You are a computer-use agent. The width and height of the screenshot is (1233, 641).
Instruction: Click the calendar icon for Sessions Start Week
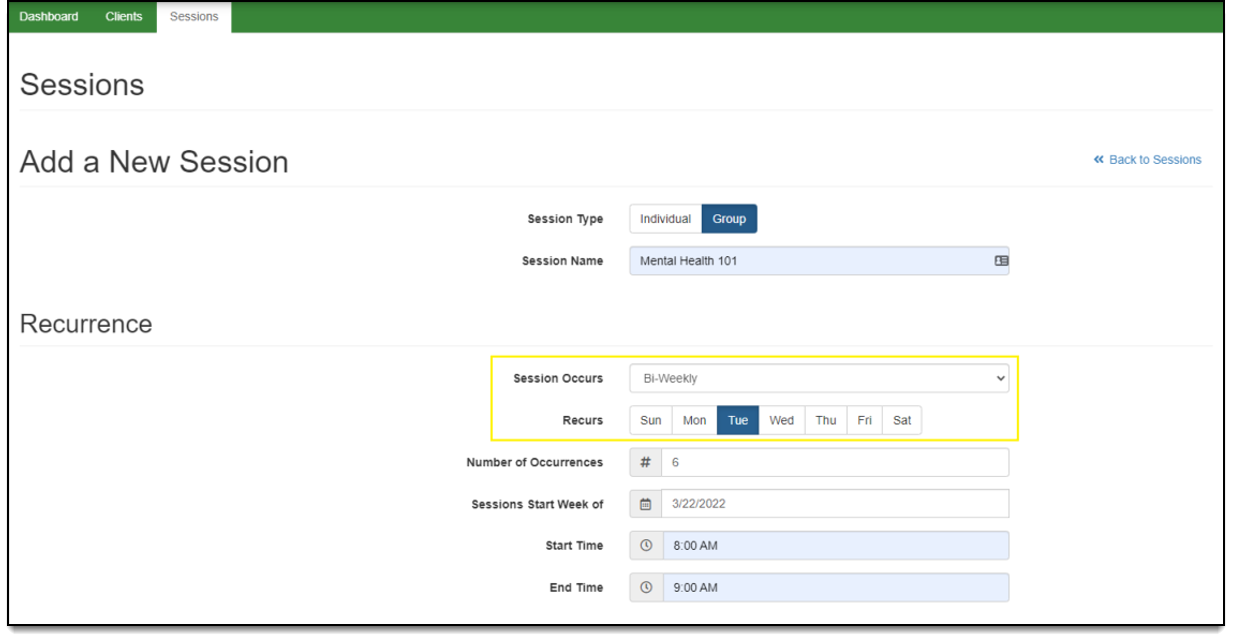pyautogui.click(x=645, y=504)
